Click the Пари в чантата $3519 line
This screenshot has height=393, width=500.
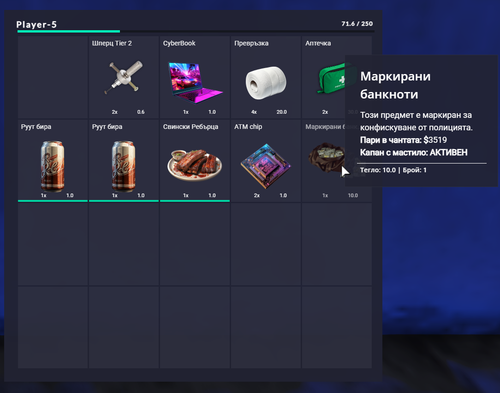click(403, 140)
